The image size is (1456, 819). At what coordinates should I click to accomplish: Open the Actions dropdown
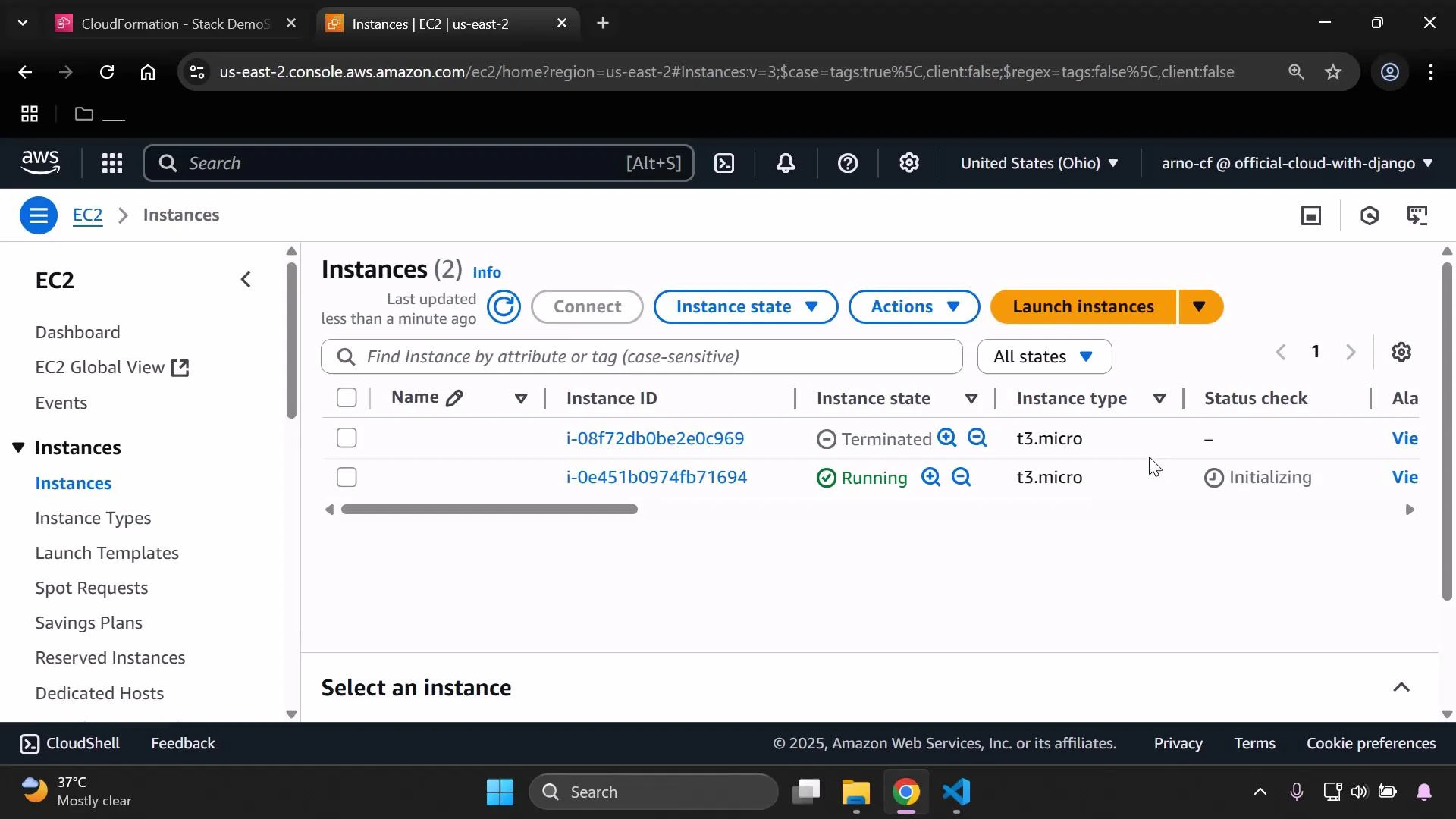[x=915, y=307]
